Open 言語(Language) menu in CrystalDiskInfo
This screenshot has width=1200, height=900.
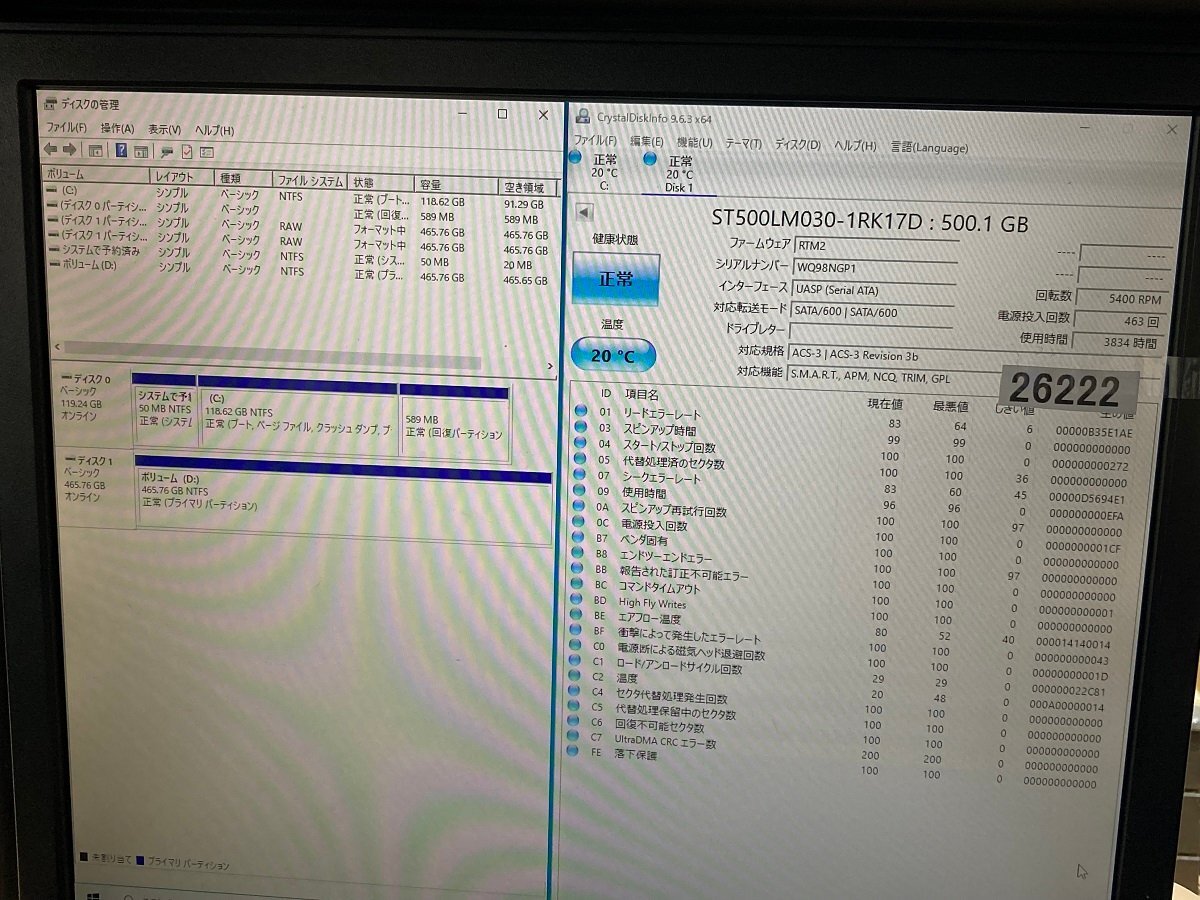coord(929,147)
